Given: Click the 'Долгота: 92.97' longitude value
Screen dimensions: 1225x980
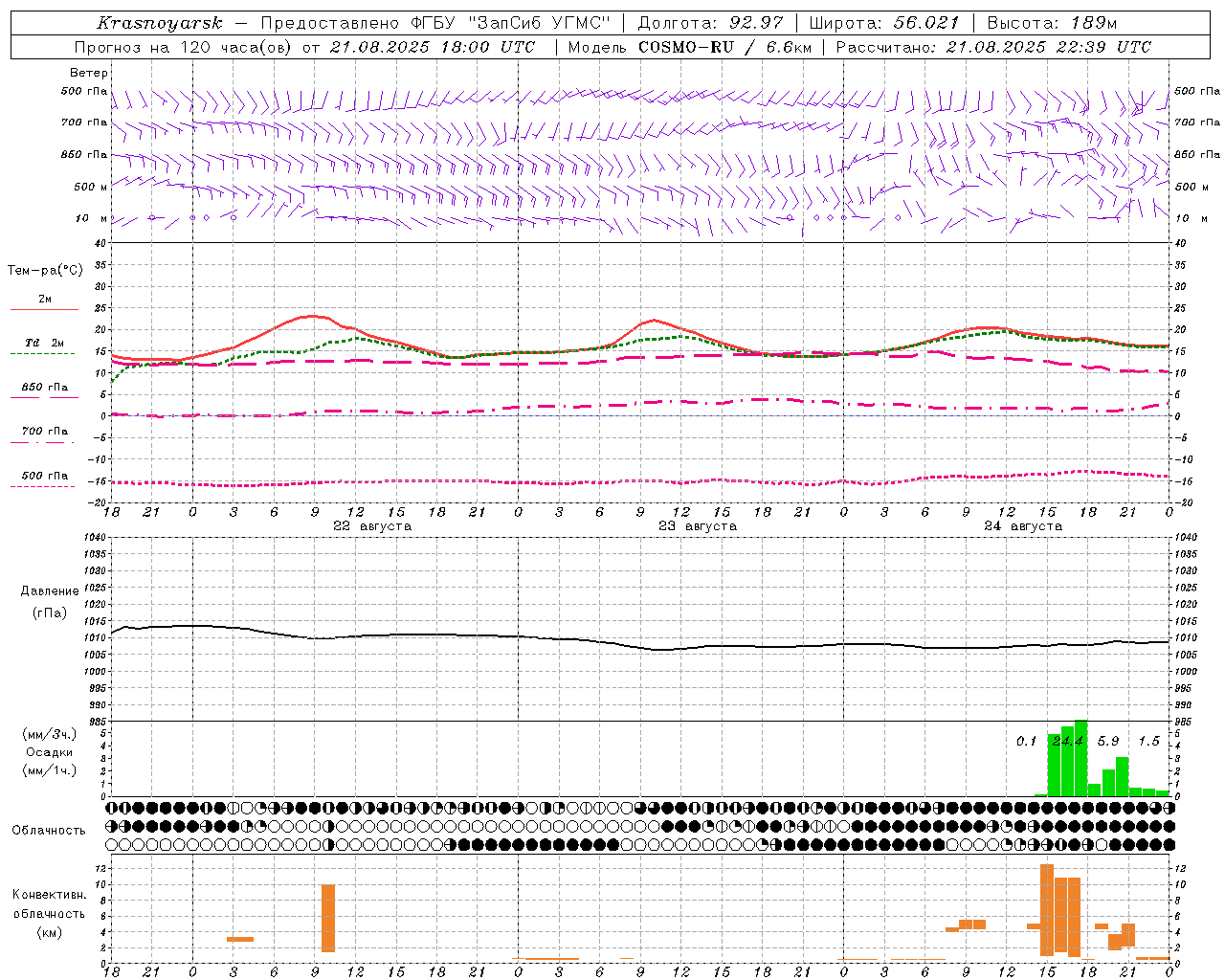Looking at the screenshot, I should click(x=710, y=23).
